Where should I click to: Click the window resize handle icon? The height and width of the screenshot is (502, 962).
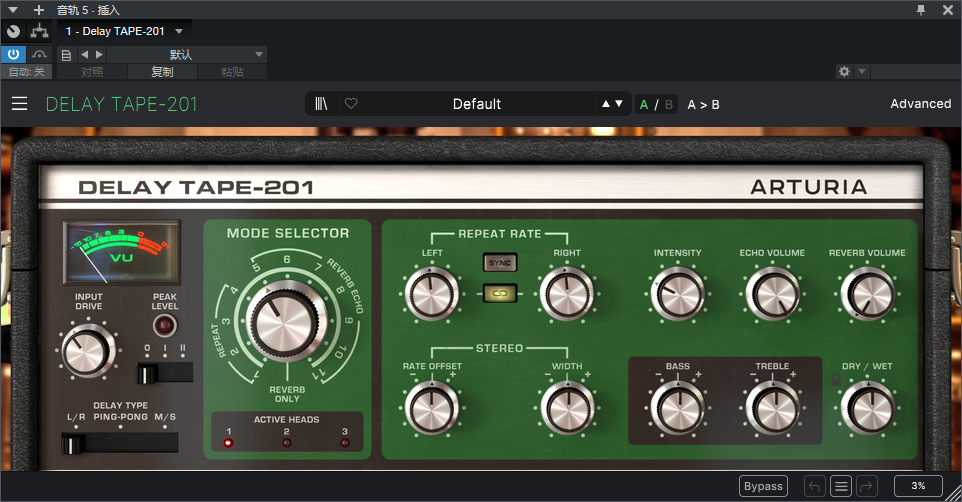point(953,493)
